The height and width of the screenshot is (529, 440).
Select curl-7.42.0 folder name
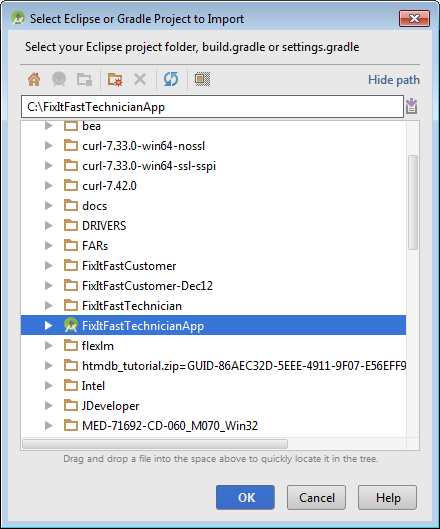click(x=110, y=186)
